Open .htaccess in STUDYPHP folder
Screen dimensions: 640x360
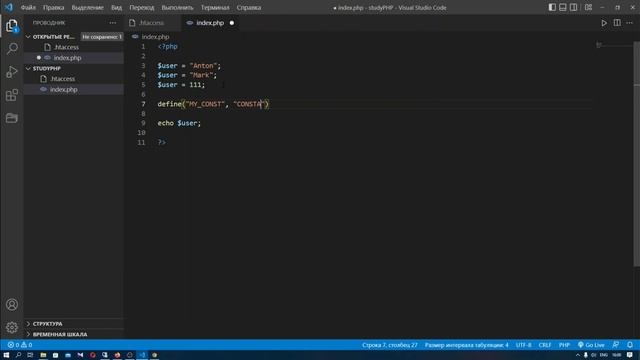[74, 79]
